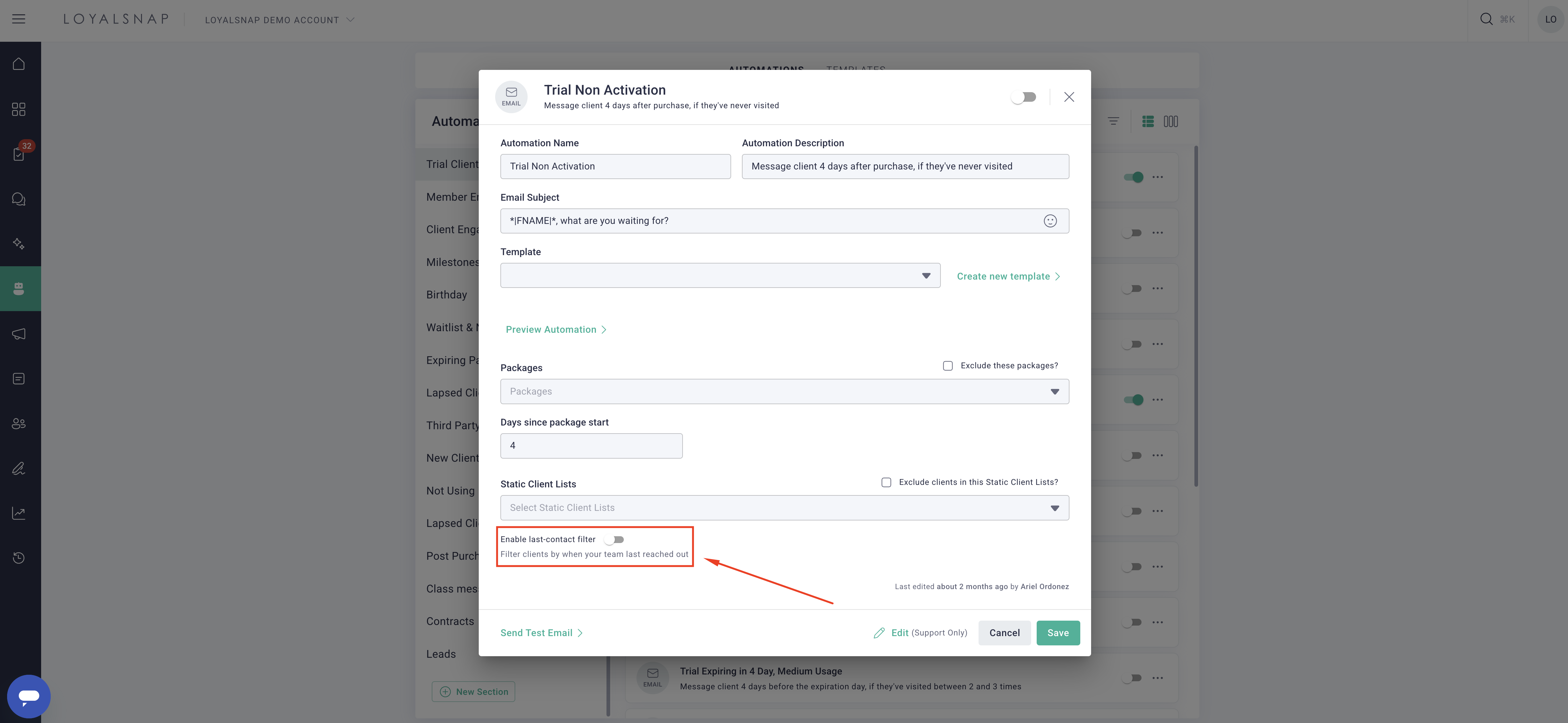Select the Client Engagement section
The width and height of the screenshot is (1568, 723).
[452, 229]
